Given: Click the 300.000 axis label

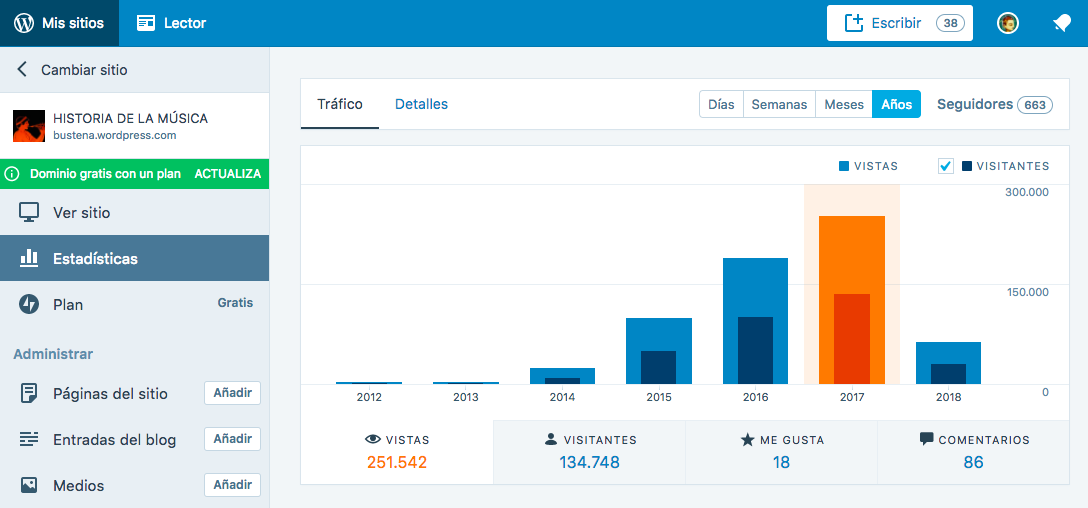Looking at the screenshot, I should [1027, 192].
